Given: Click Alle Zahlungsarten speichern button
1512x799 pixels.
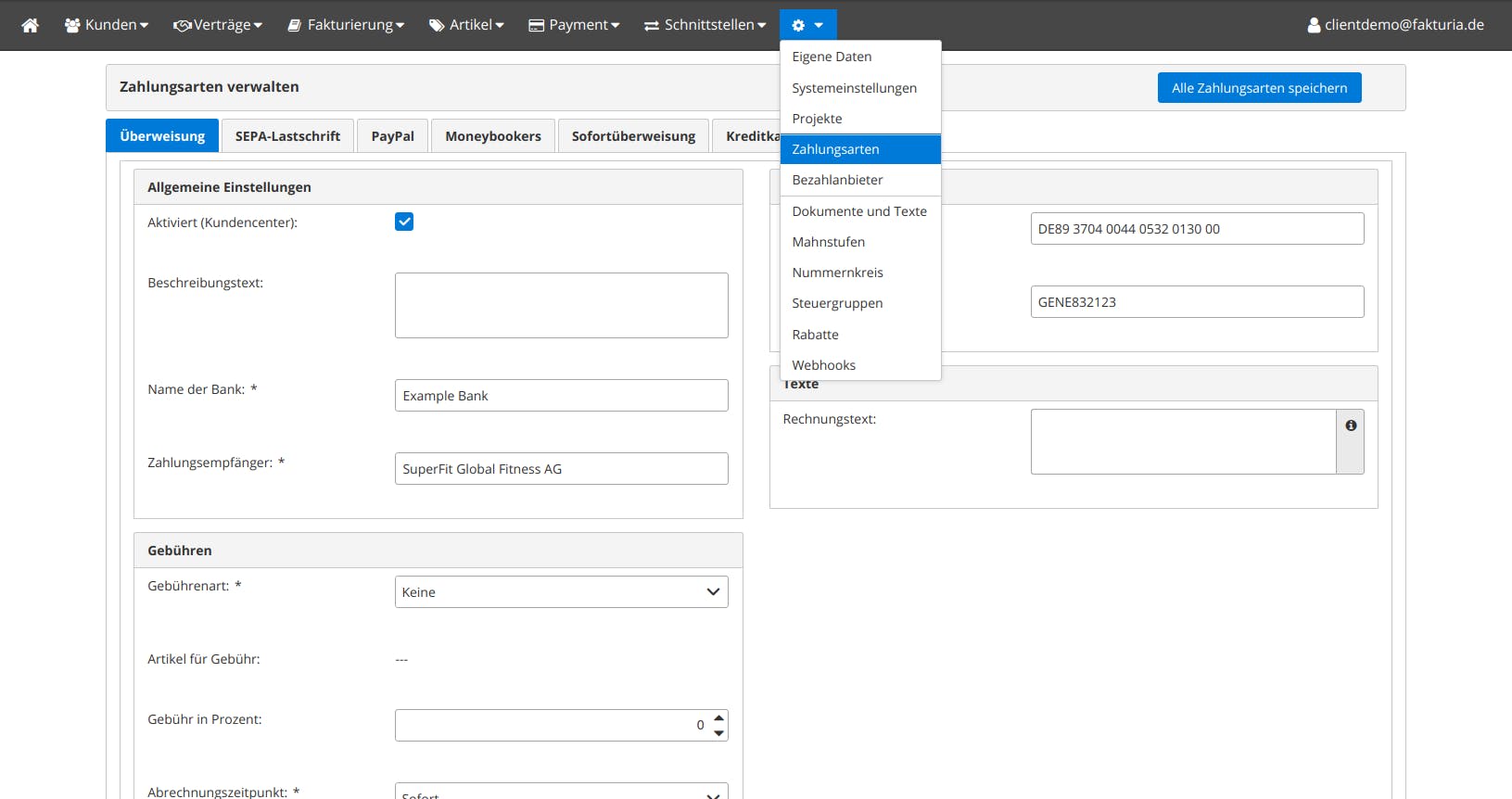Looking at the screenshot, I should point(1259,88).
